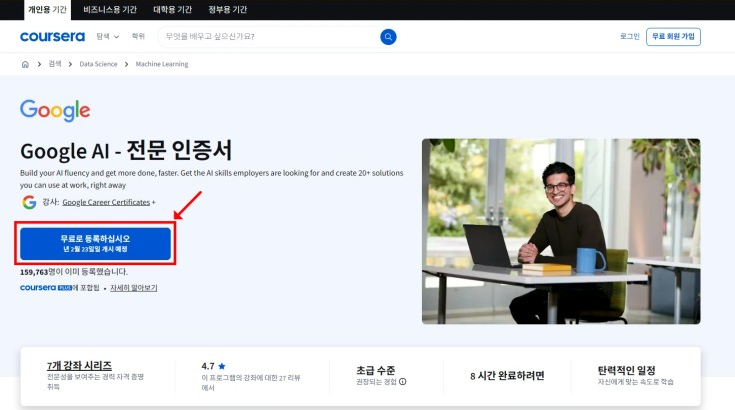The width and height of the screenshot is (735, 410).
Task: Click the 무료로 등록하십시오 enroll button
Action: point(95,243)
